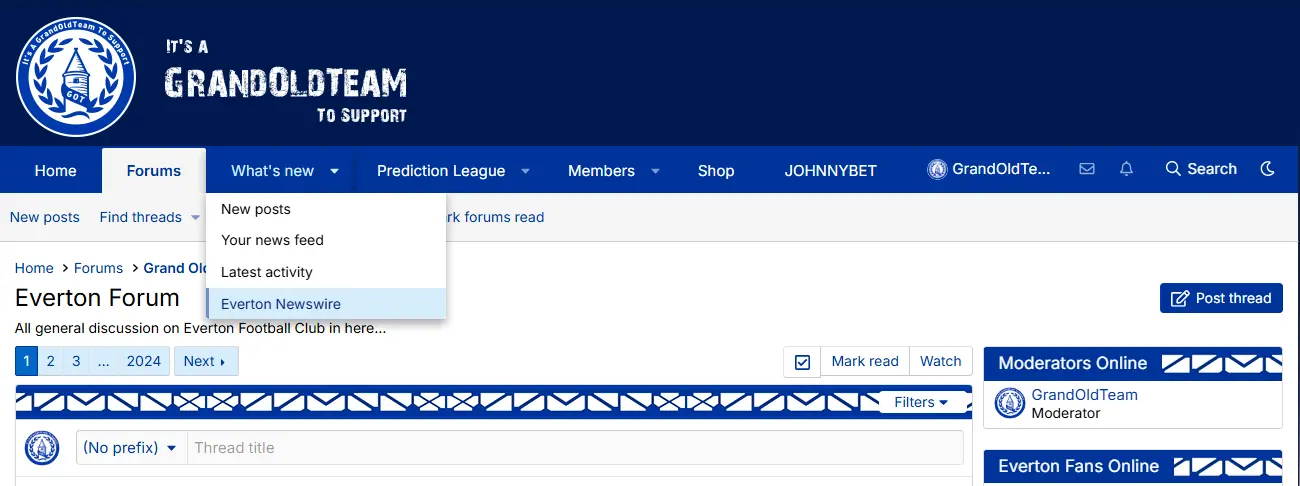Toggle dark mode moon icon
The height and width of the screenshot is (486, 1300).
[1268, 169]
